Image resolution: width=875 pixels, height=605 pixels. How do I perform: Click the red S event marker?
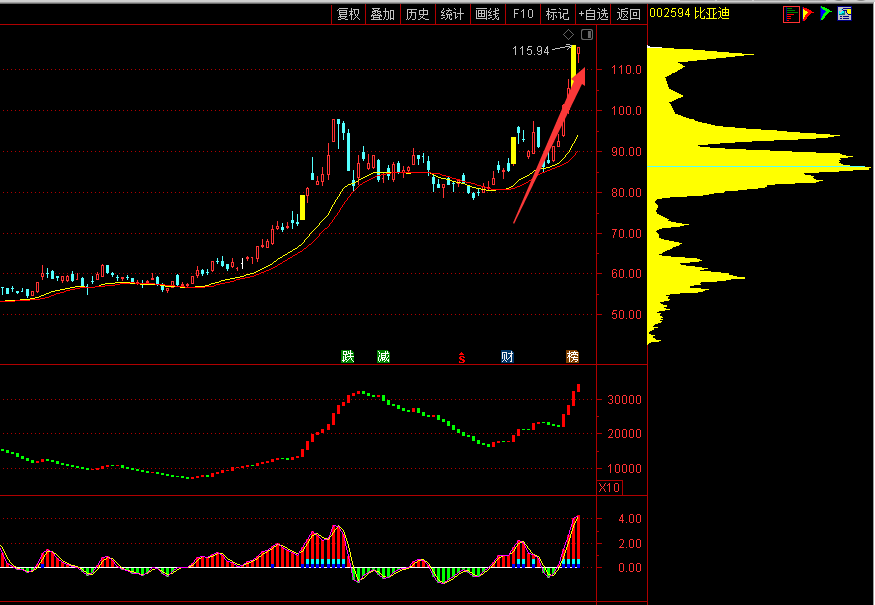tap(461, 357)
